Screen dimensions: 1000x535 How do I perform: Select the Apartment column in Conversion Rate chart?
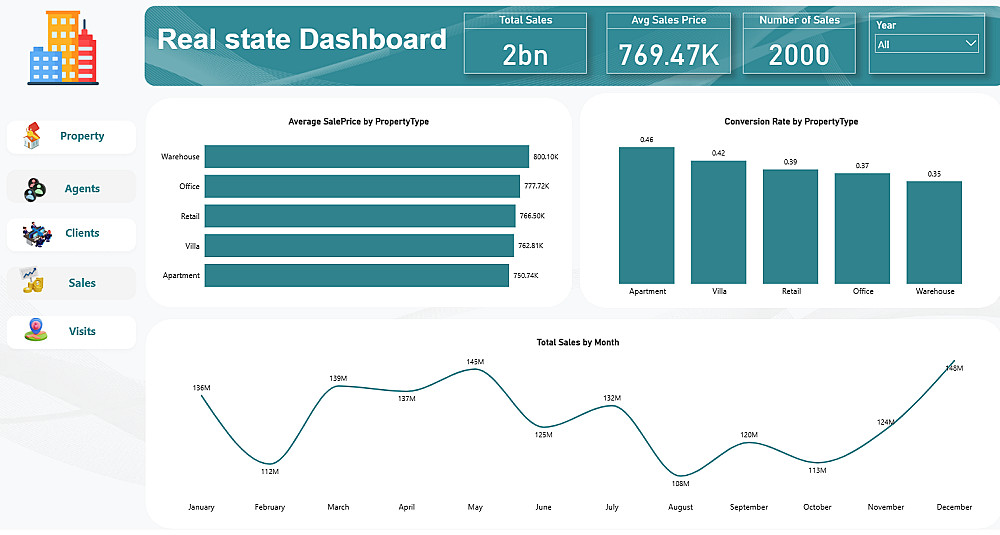point(647,216)
